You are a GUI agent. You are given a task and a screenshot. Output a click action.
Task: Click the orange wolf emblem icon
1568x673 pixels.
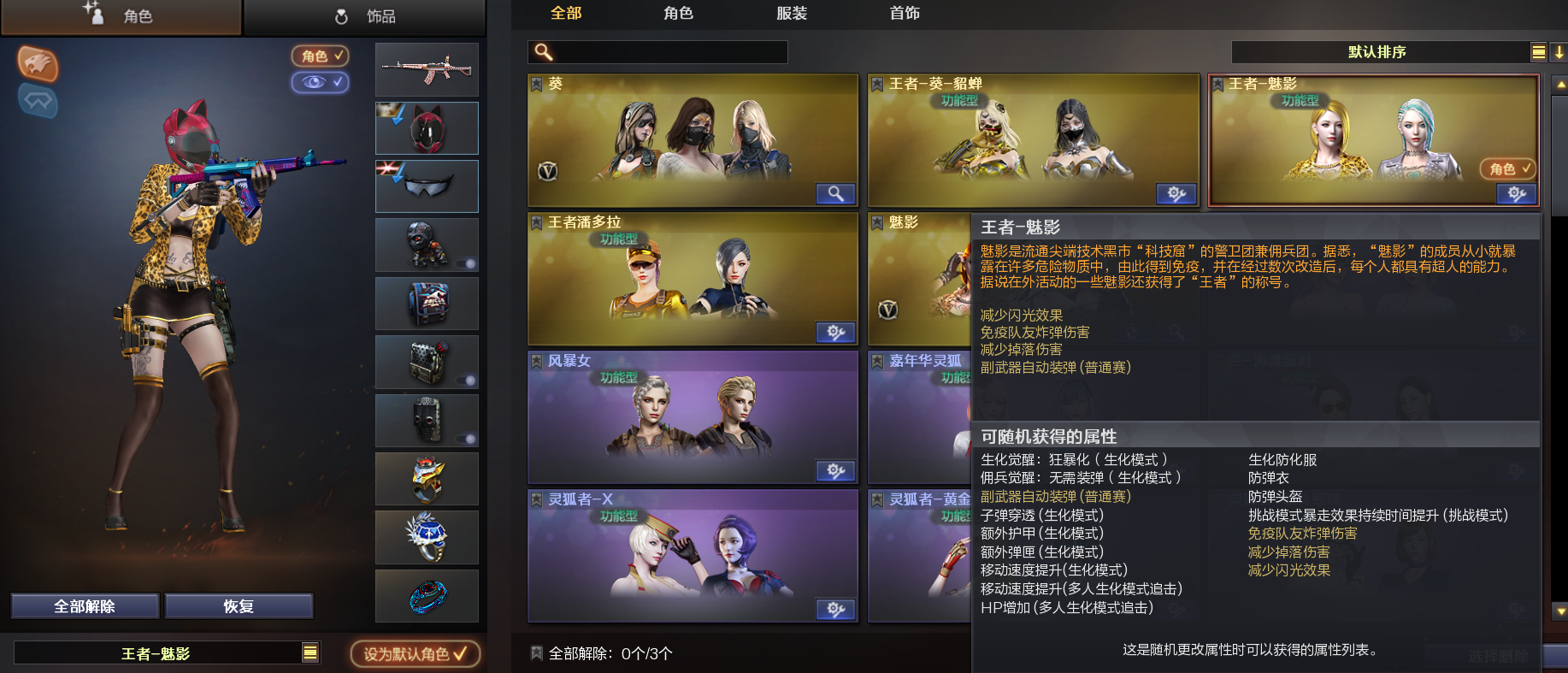point(38,64)
